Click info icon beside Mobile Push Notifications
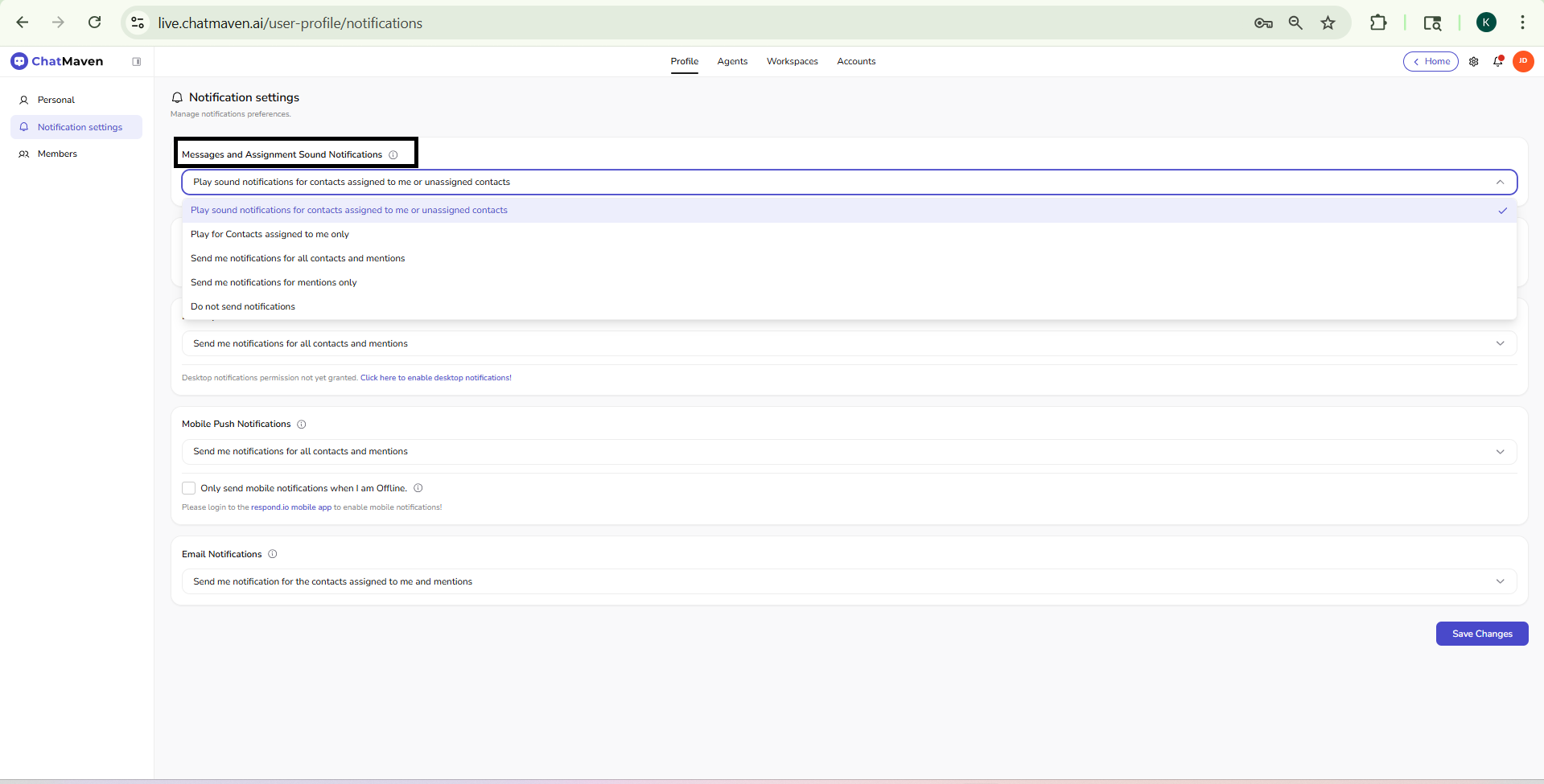Image resolution: width=1544 pixels, height=784 pixels. point(302,425)
